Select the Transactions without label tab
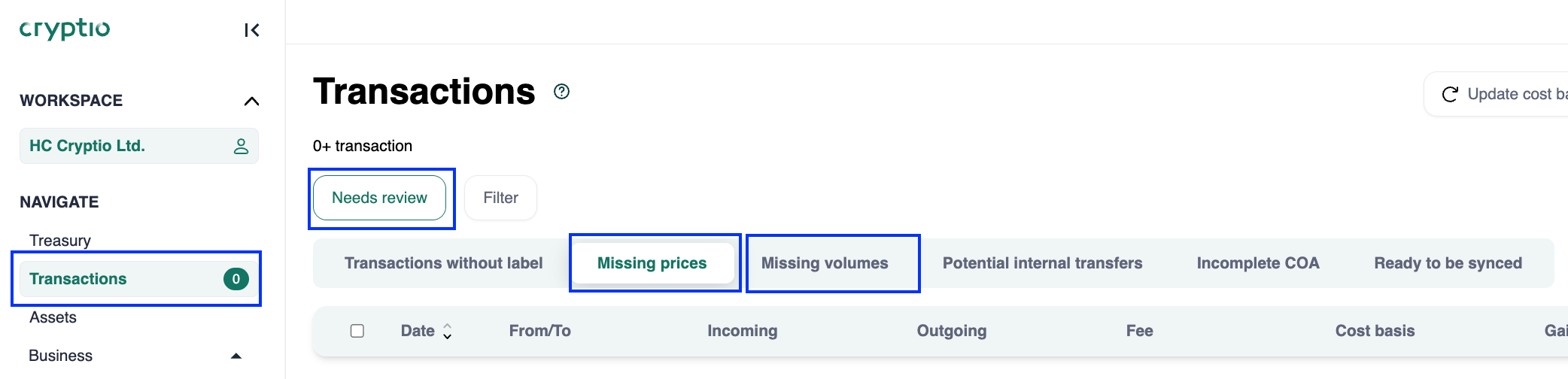The height and width of the screenshot is (379, 1568). coord(443,263)
